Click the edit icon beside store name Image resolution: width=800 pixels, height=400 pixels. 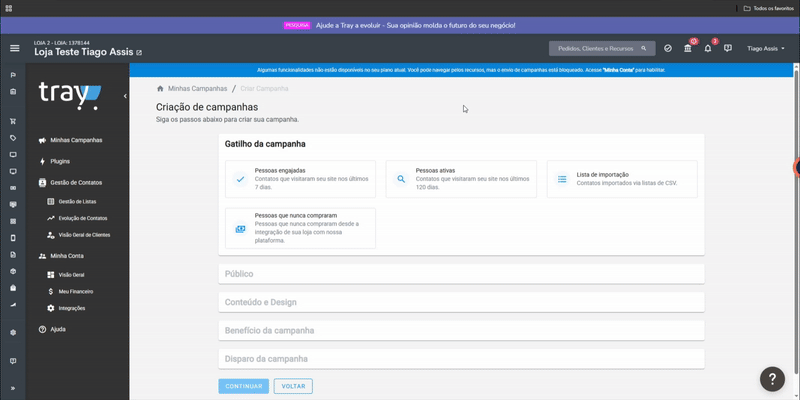point(139,53)
